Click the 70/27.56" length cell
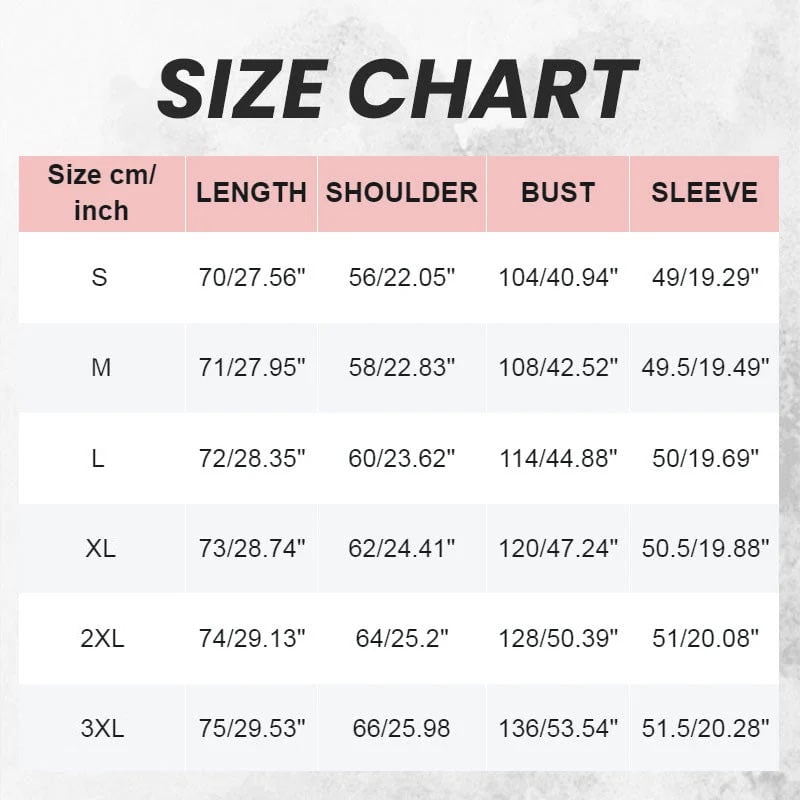Image resolution: width=800 pixels, height=800 pixels. pos(251,277)
